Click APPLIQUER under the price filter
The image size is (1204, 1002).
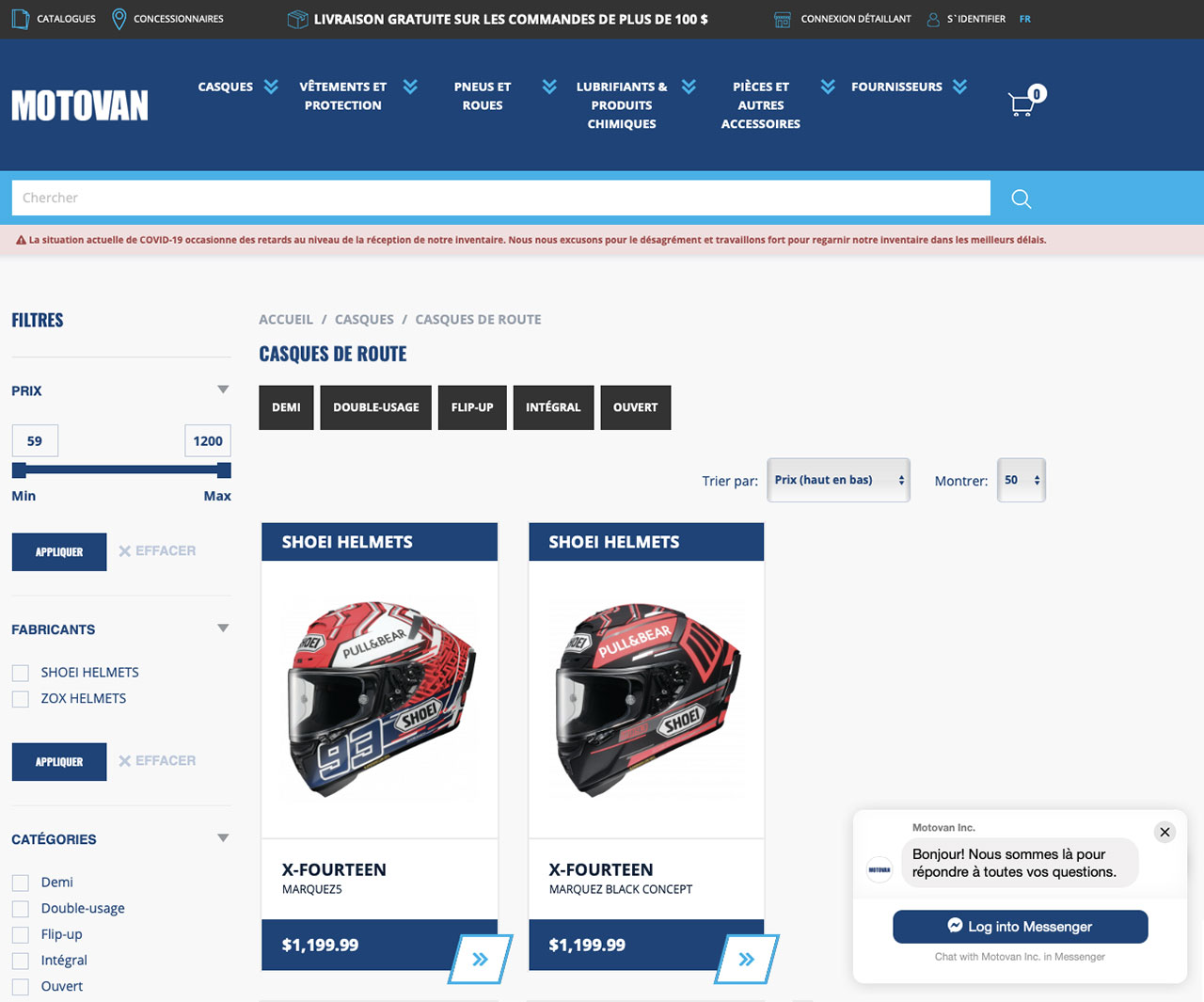click(58, 551)
